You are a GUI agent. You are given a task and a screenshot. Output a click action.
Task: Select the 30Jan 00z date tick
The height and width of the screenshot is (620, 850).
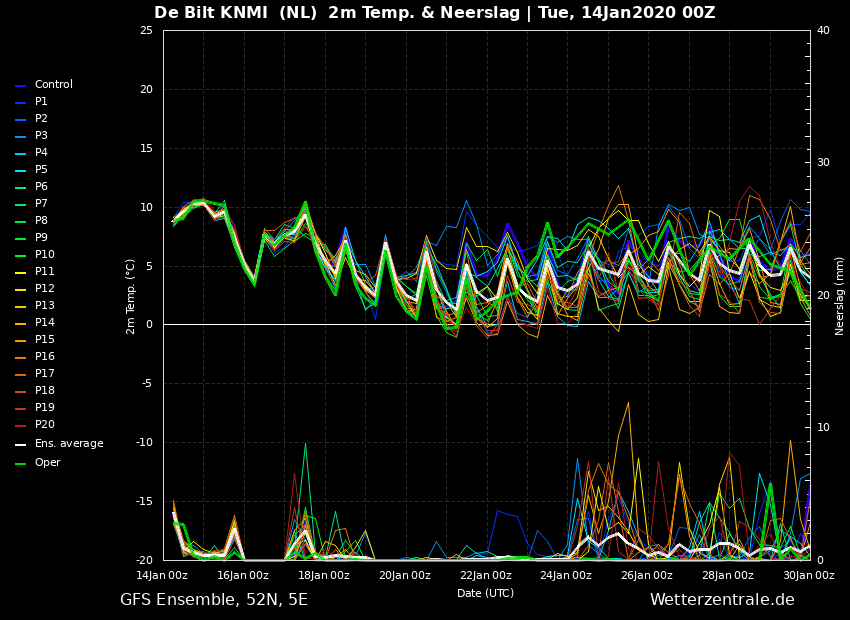[808, 575]
